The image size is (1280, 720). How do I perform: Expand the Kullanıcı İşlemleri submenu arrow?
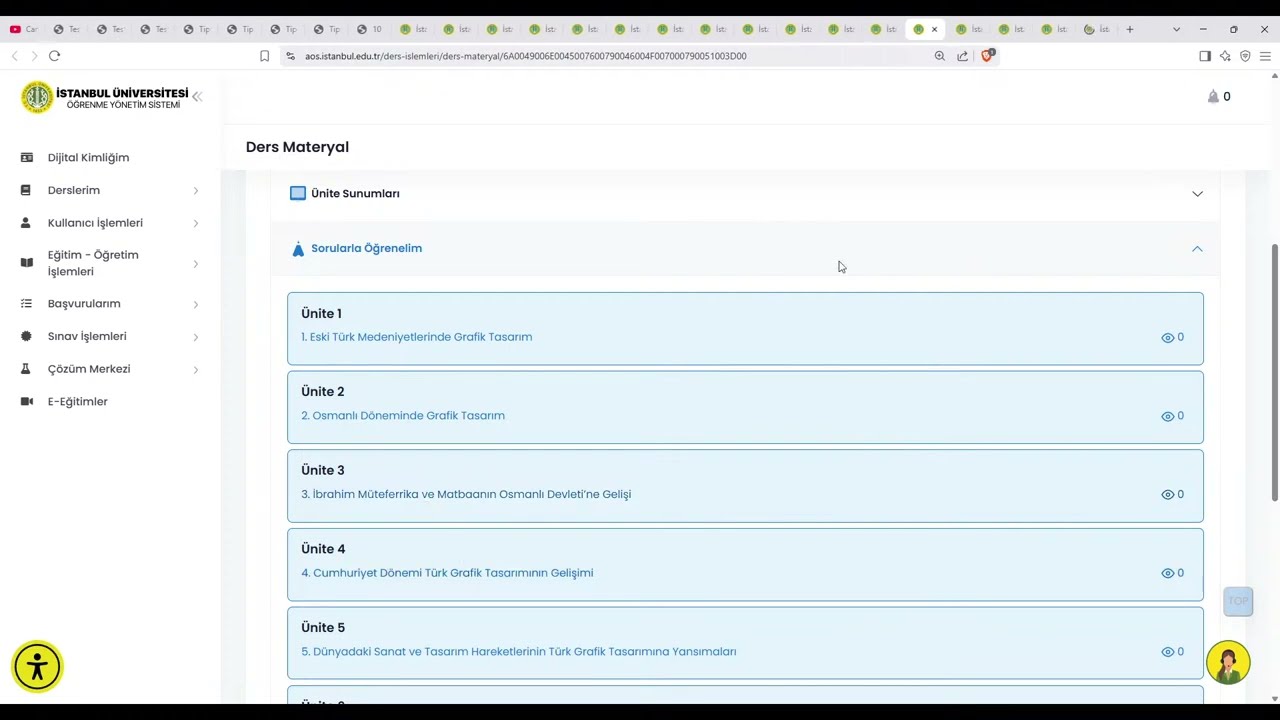(195, 223)
